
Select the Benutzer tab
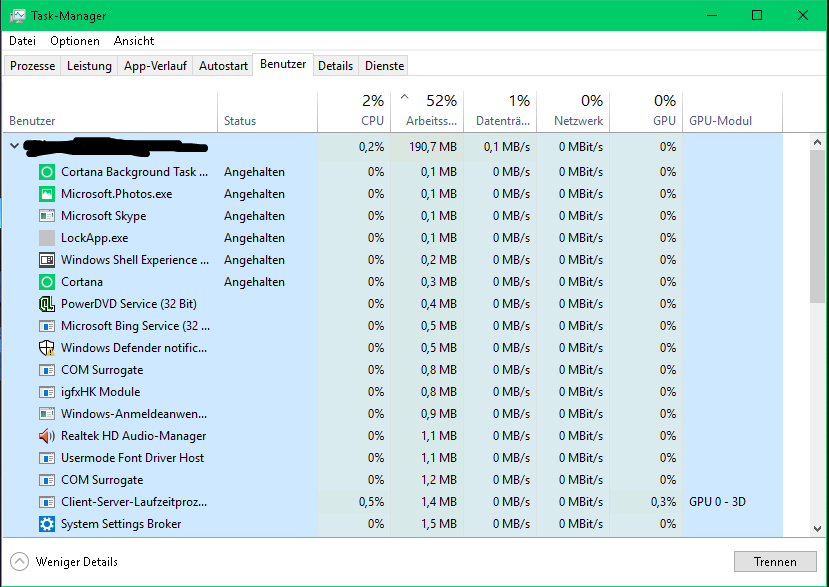283,64
